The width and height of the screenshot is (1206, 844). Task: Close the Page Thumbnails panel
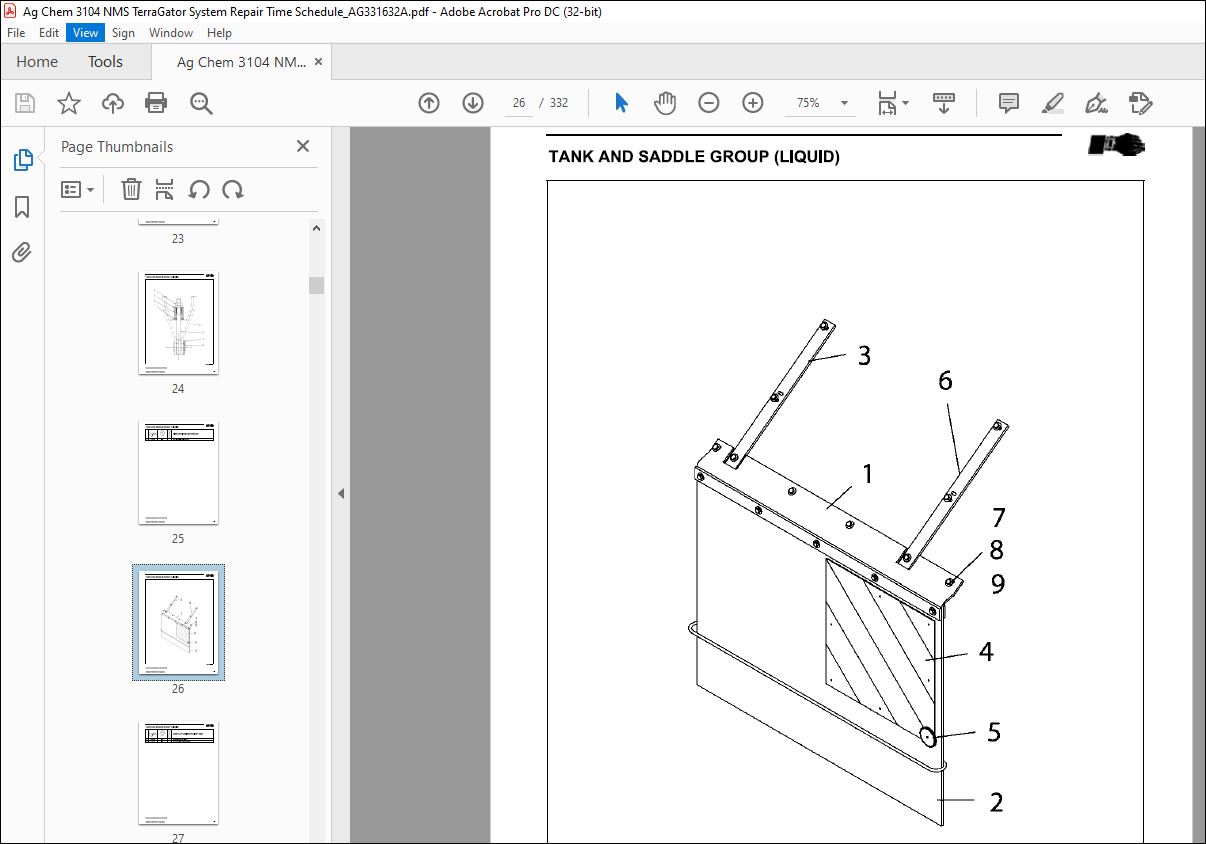[303, 146]
